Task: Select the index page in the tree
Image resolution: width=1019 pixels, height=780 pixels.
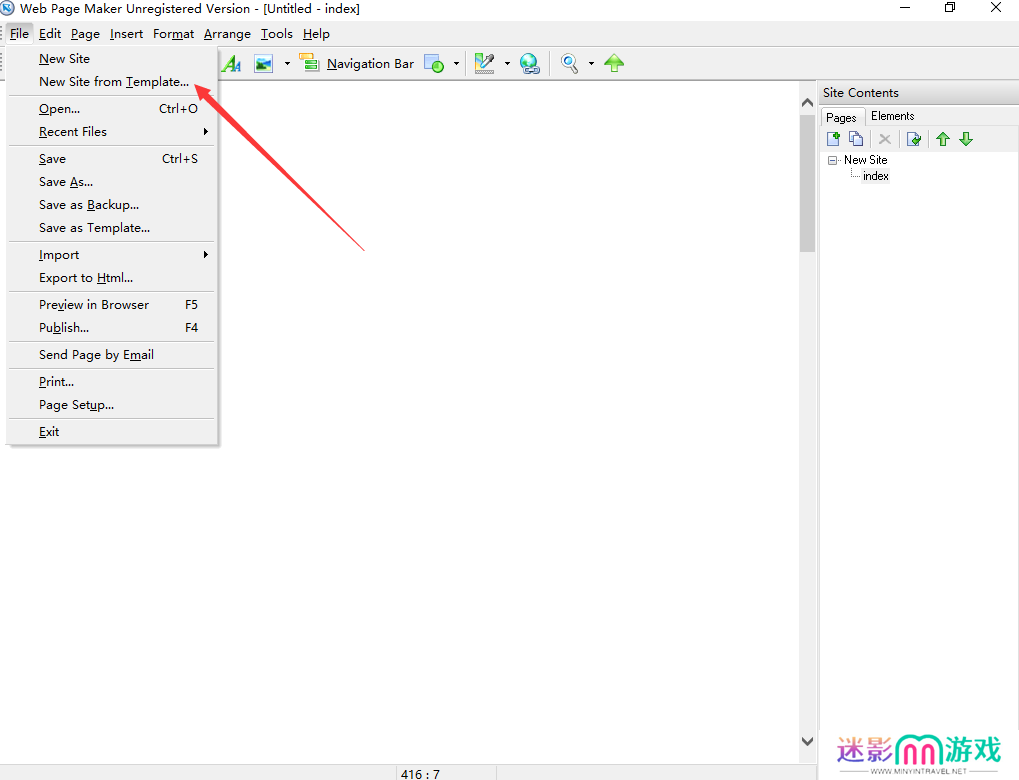Action: [x=875, y=176]
